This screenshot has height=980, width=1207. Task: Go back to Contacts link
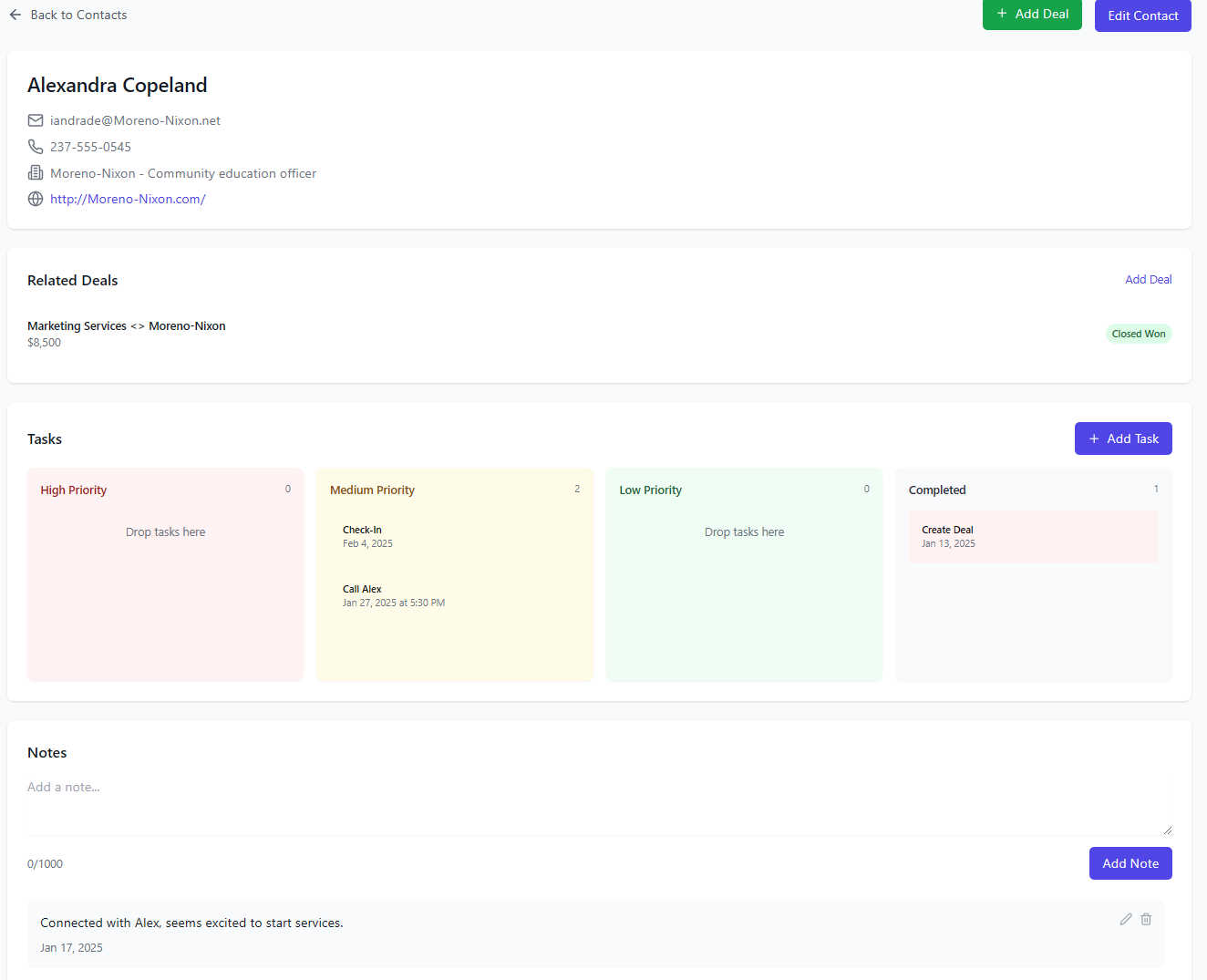pyautogui.click(x=78, y=15)
